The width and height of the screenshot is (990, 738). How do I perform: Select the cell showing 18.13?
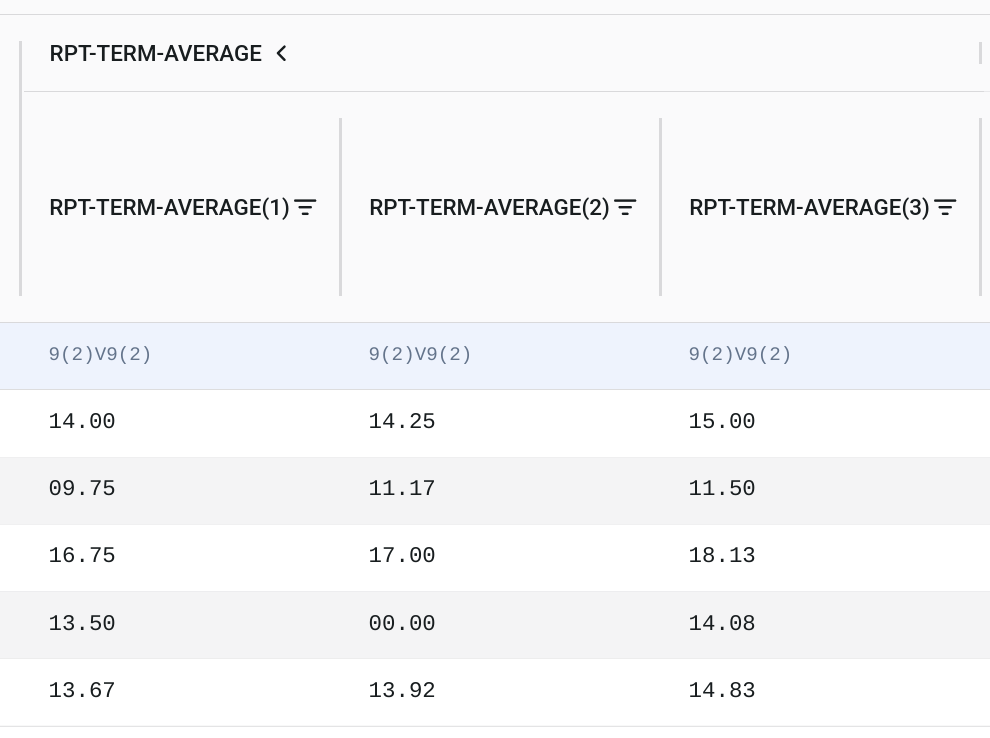coord(821,557)
